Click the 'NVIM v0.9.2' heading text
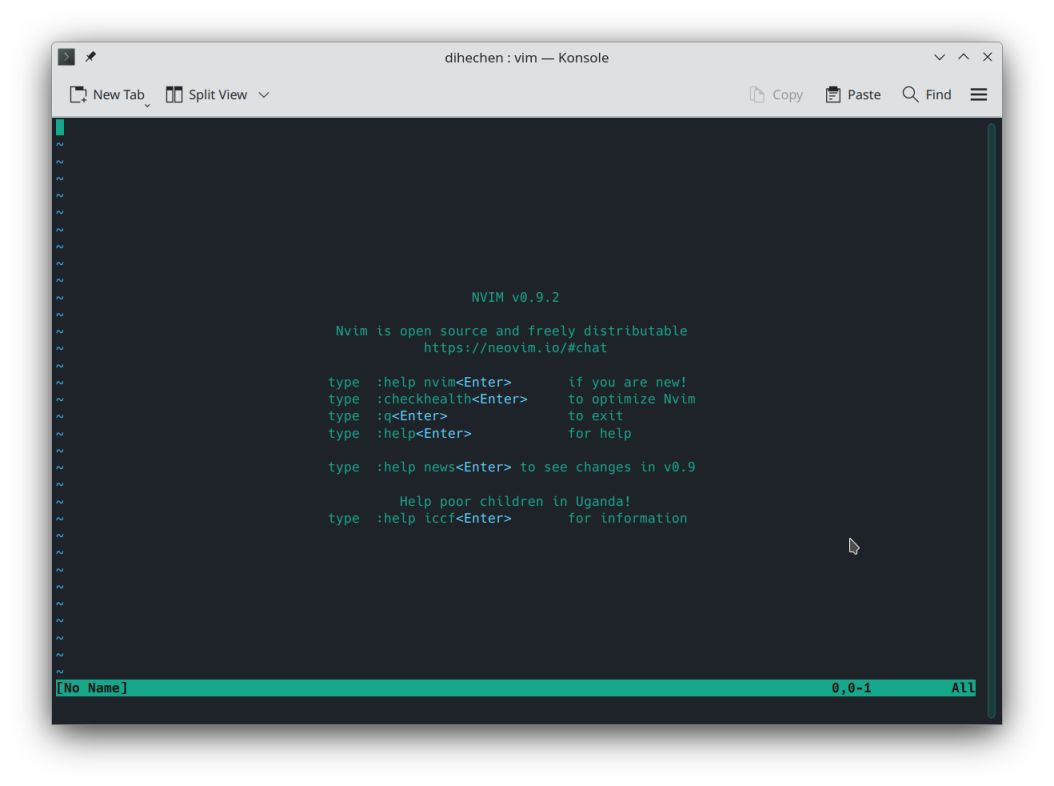This screenshot has height=786, width=1054. (x=515, y=297)
